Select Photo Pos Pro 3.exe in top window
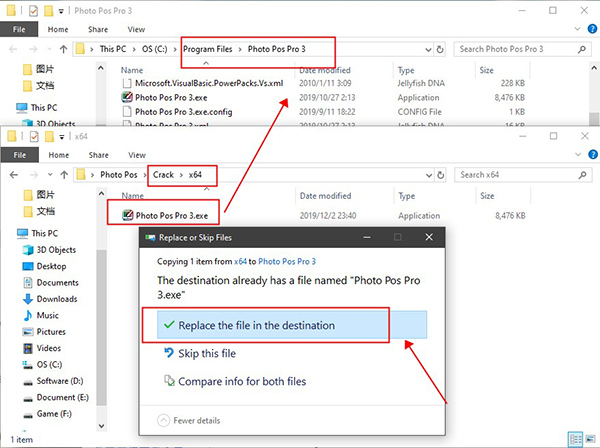600x448 pixels. click(171, 98)
